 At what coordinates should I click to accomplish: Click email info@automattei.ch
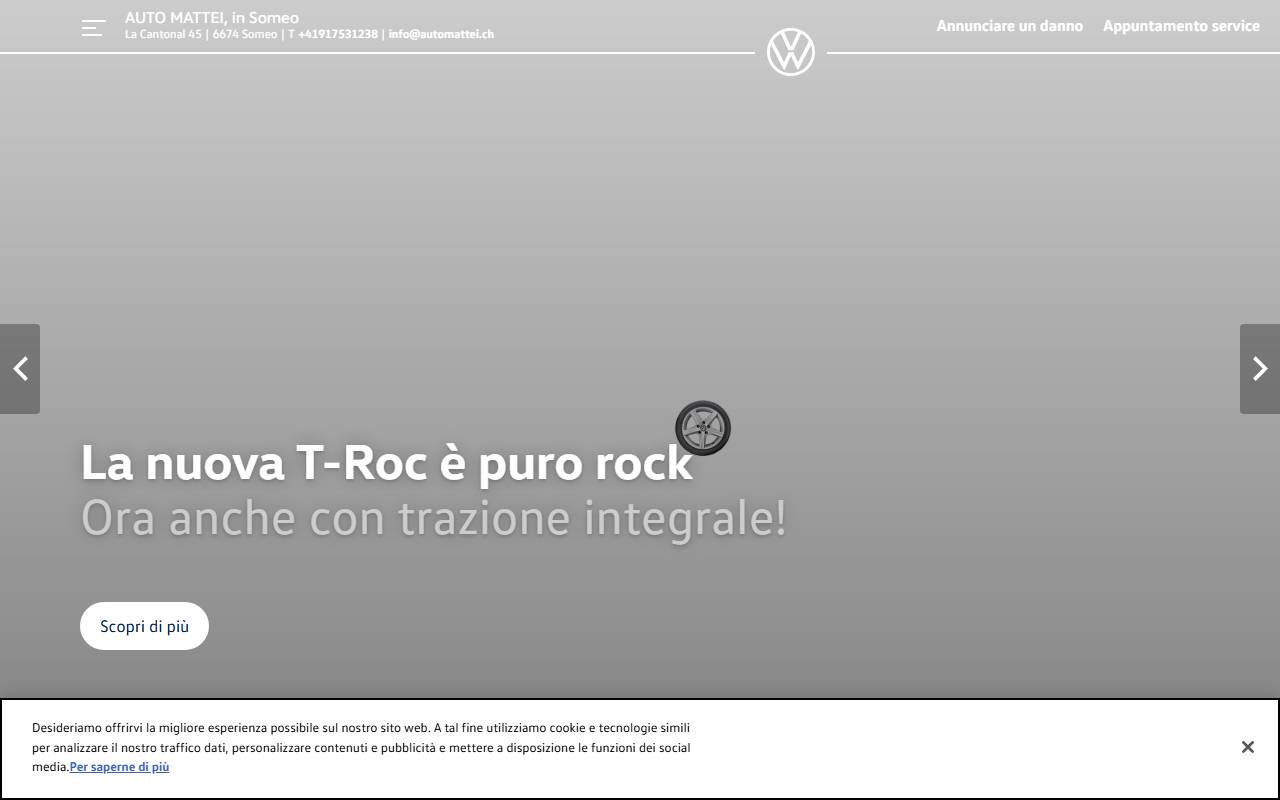(x=441, y=34)
